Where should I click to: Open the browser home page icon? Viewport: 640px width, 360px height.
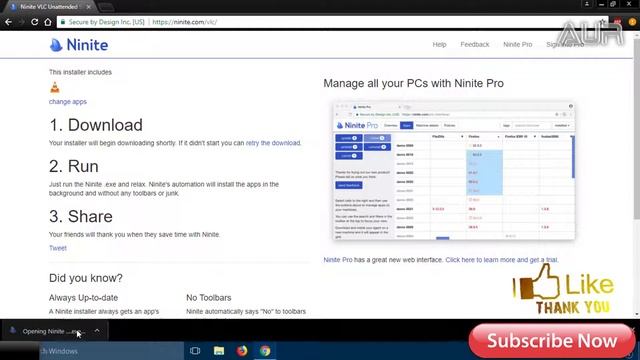pos(48,22)
